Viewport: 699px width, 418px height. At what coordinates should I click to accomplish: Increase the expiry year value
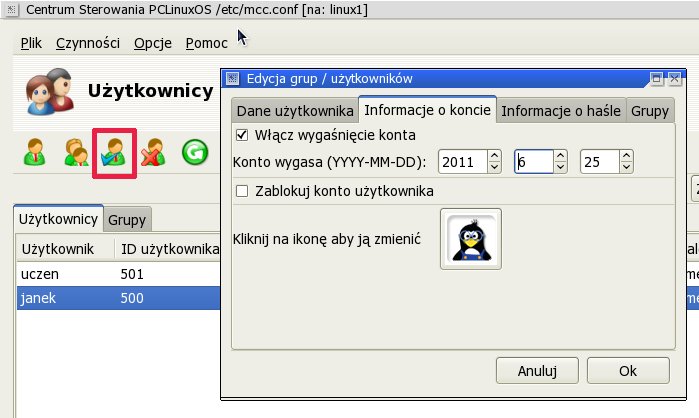point(494,156)
